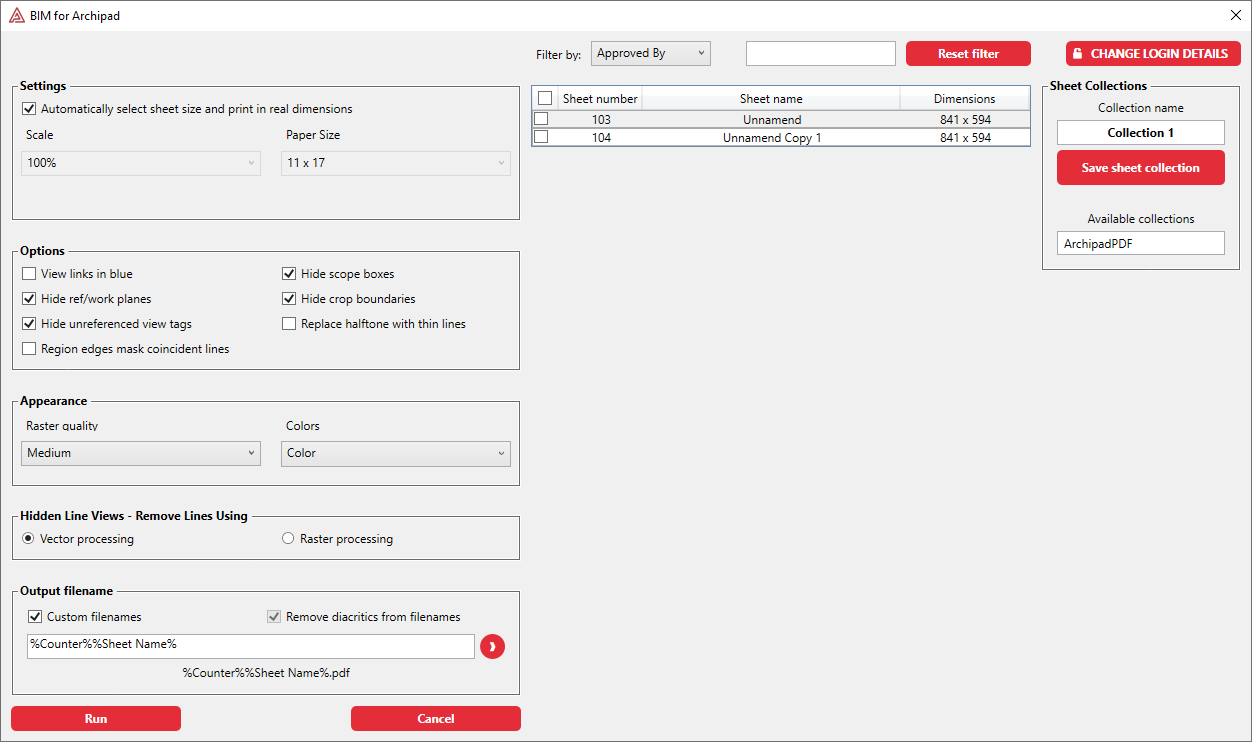Click the Collection name field

[1141, 133]
